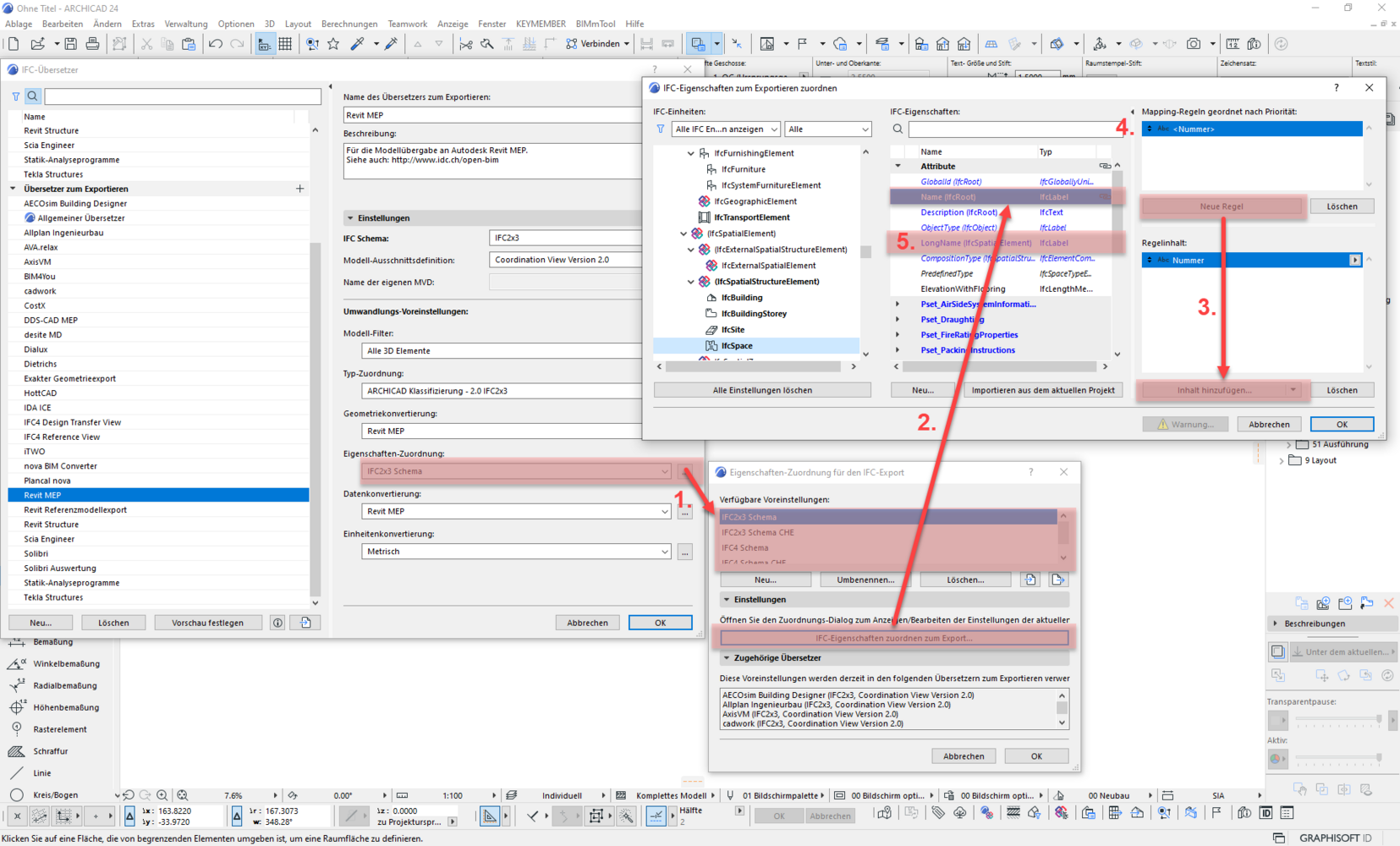Click 'Neue Regel' button in mapping rules
Image resolution: width=1400 pixels, height=846 pixels.
click(x=1222, y=206)
